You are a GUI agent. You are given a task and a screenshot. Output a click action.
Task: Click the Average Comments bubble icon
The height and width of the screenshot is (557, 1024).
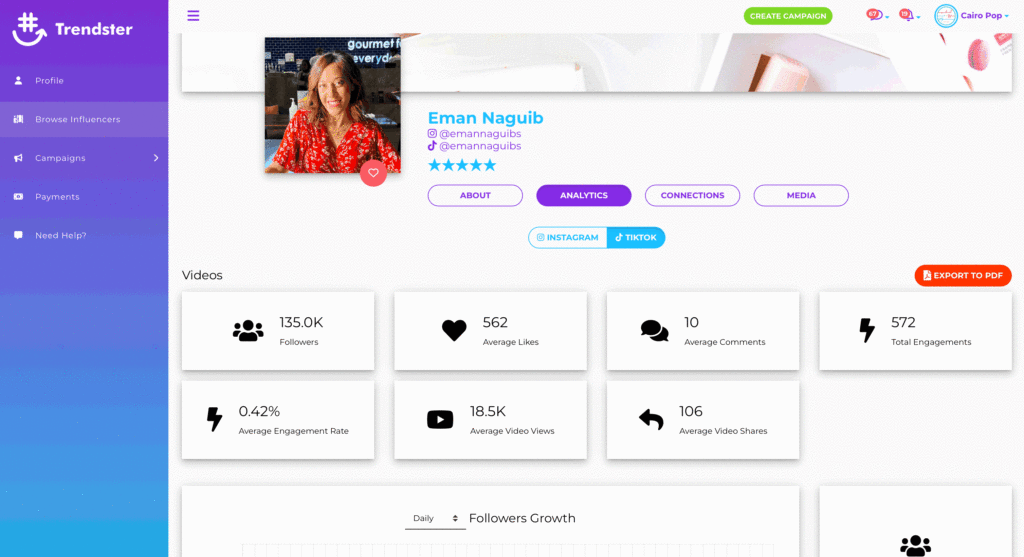click(x=654, y=331)
